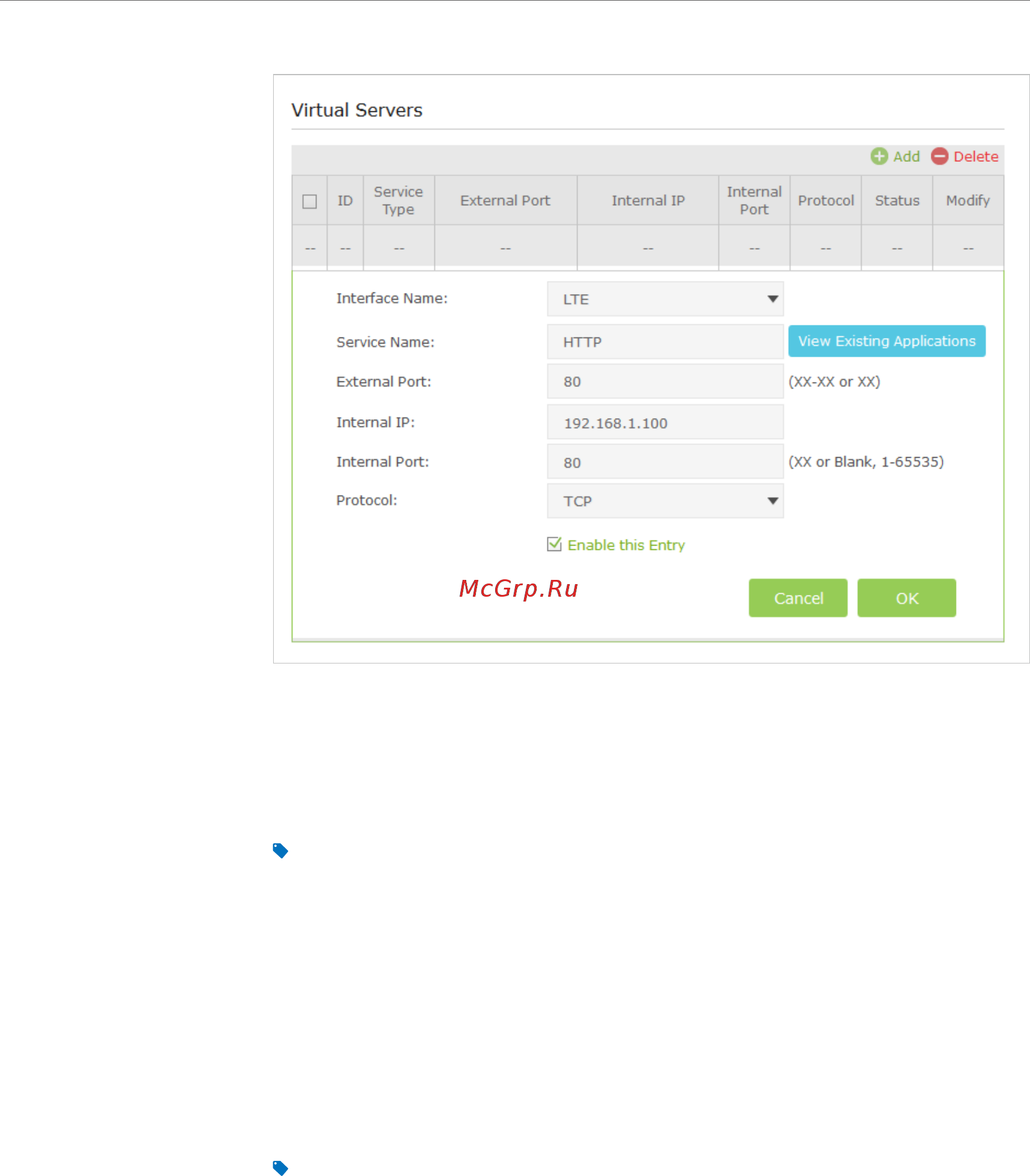Click the Enable this Entry label

pyautogui.click(x=626, y=545)
